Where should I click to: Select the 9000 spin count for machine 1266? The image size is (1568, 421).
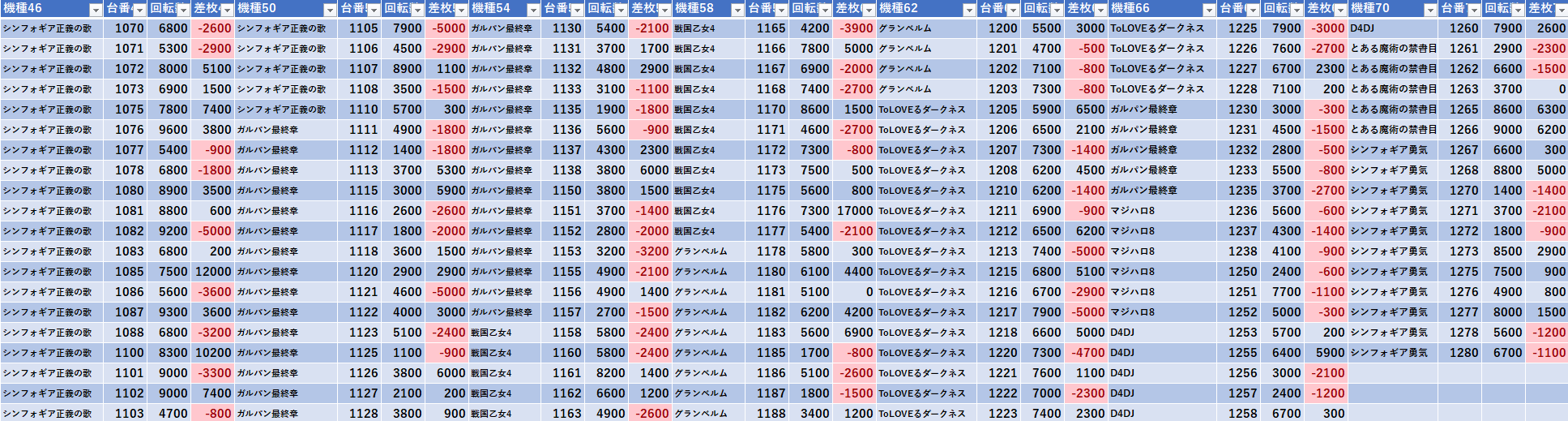click(x=1504, y=130)
